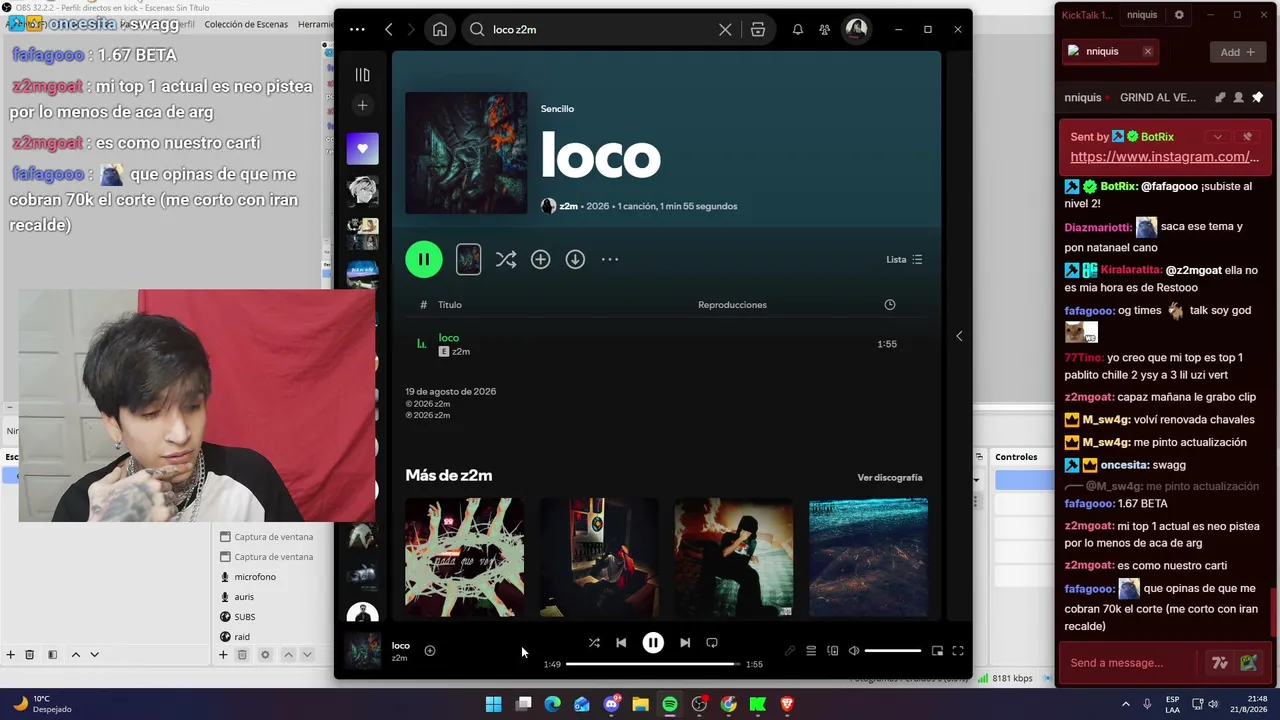Add a new source in OBS
Image resolution: width=1280 pixels, height=720 pixels.
[223, 655]
